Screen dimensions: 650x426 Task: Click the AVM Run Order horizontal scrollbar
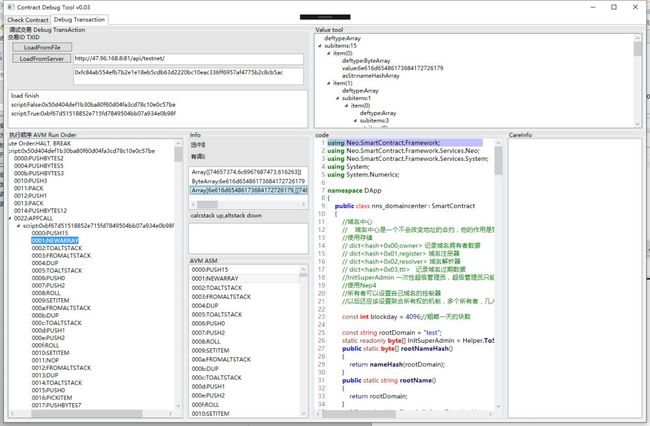click(87, 414)
